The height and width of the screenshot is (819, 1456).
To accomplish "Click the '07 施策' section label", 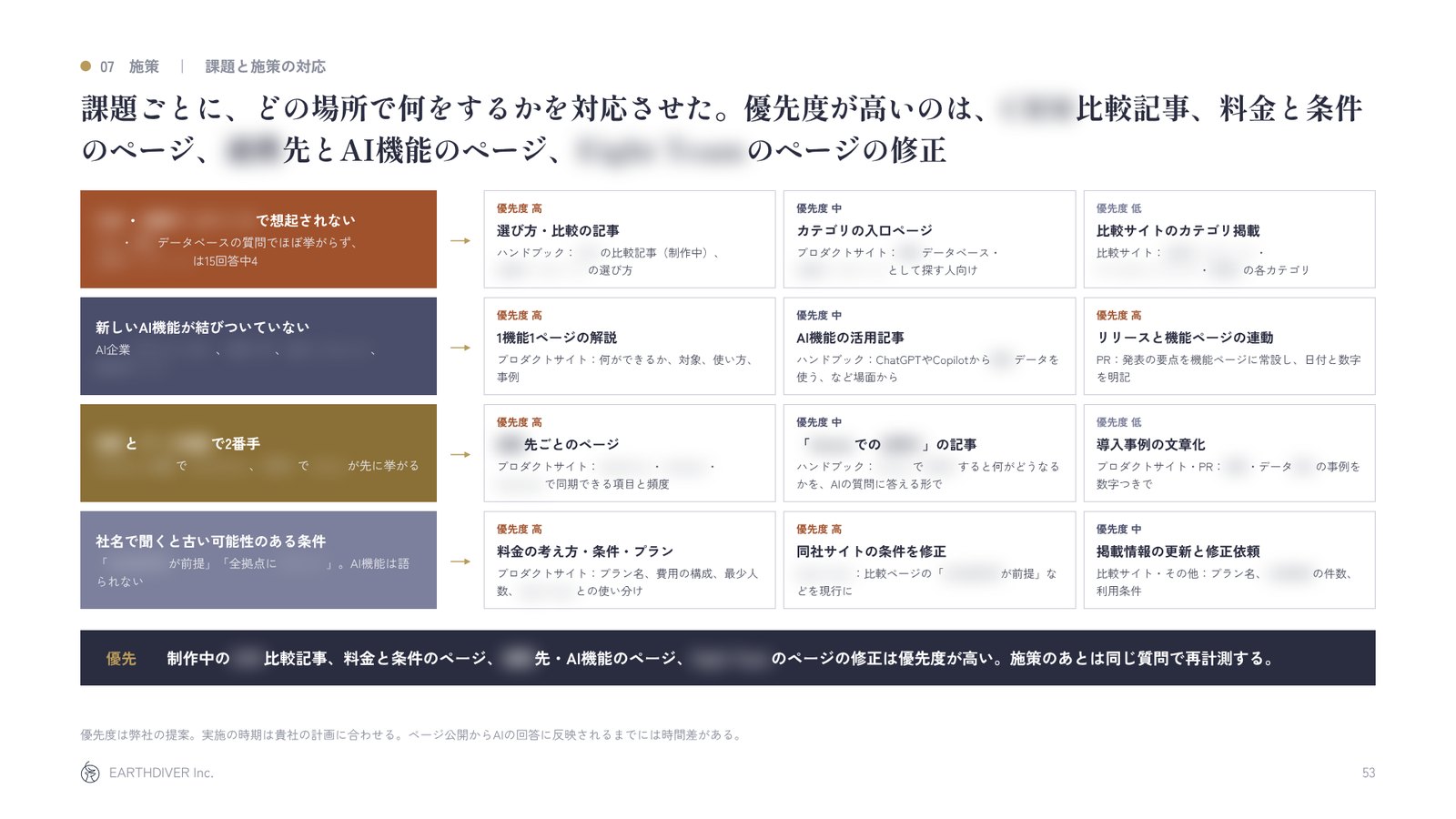I will (129, 66).
